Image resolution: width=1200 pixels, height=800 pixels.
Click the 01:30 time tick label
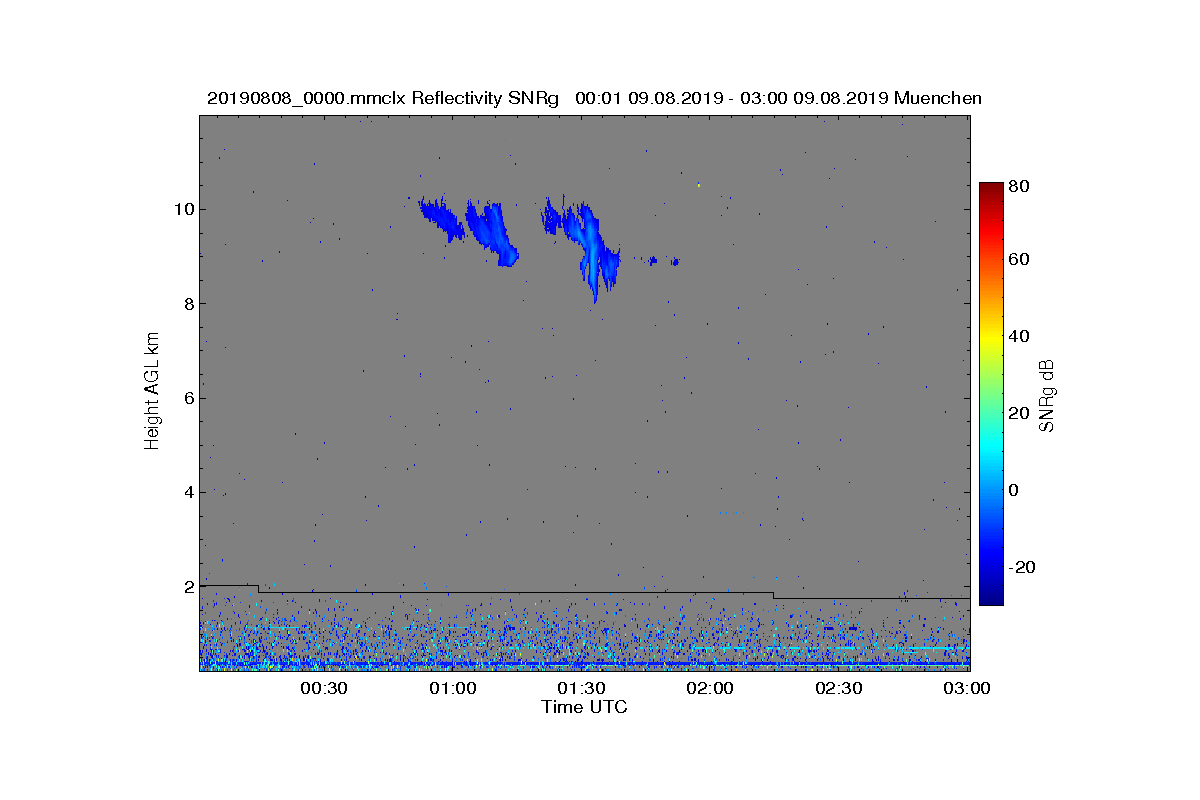pyautogui.click(x=581, y=689)
